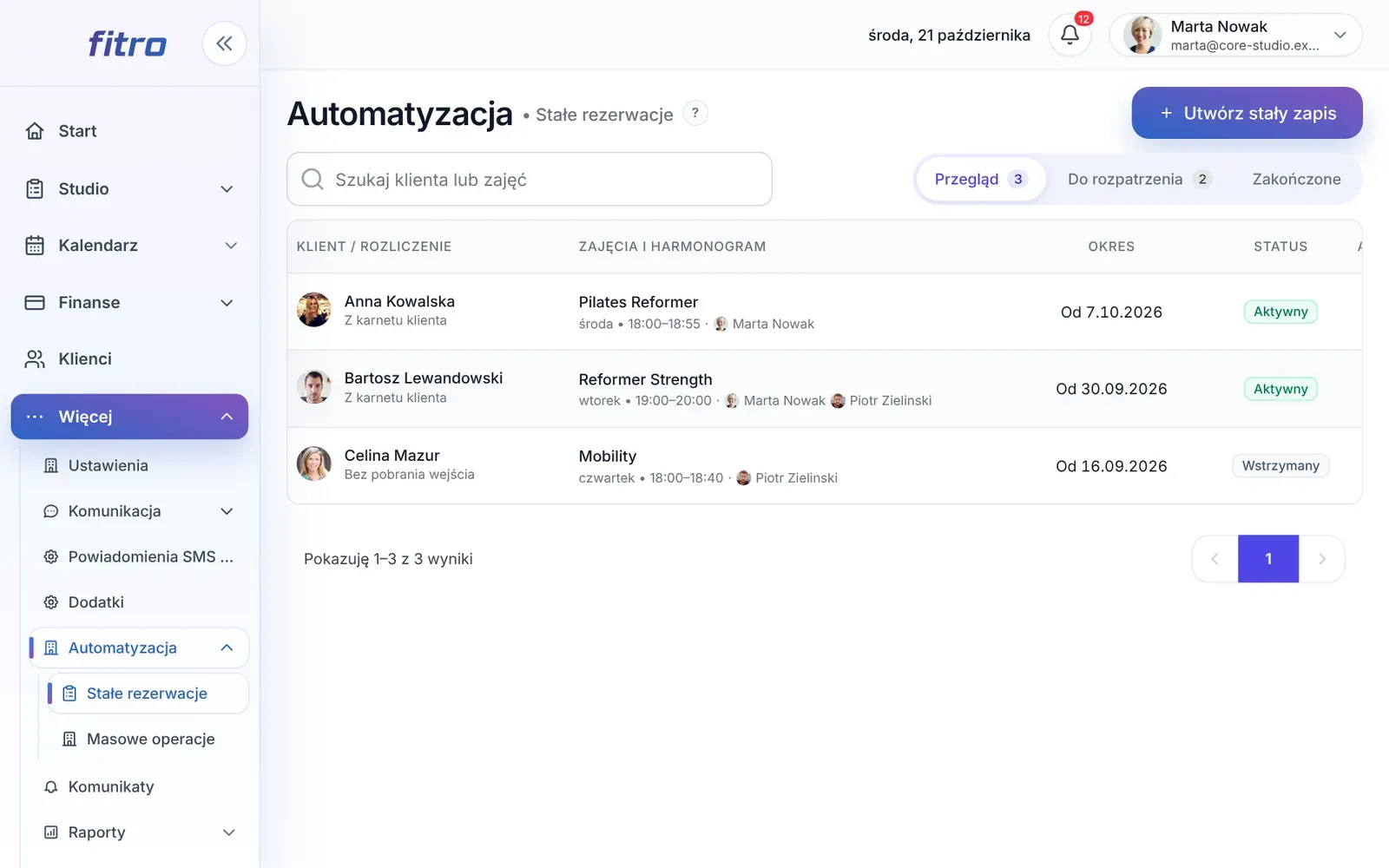The image size is (1389, 868).
Task: Click the Anna Kowalska client name
Action: [x=399, y=301]
